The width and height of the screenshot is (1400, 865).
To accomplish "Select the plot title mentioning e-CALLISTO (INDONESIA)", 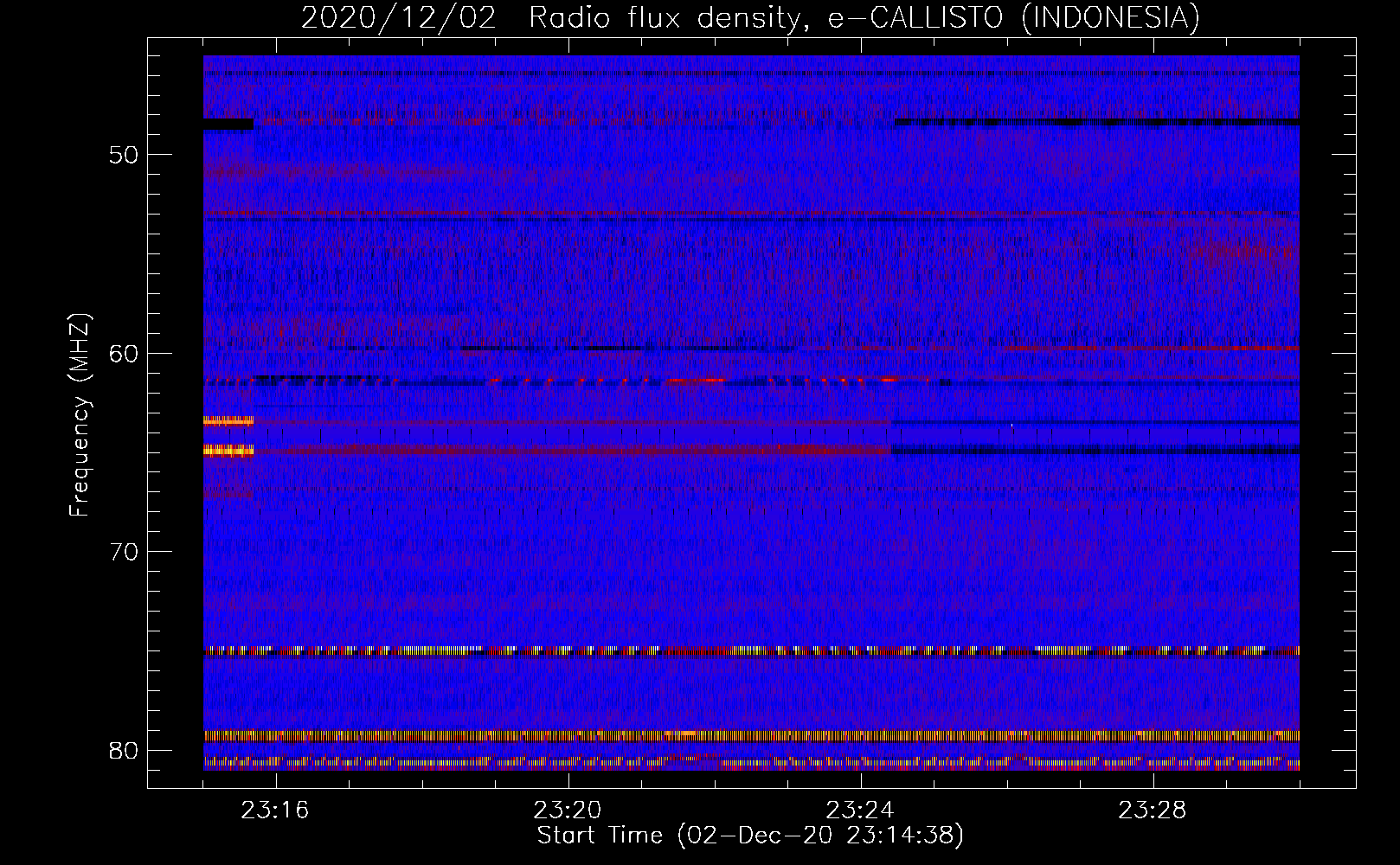I will 750,17.
